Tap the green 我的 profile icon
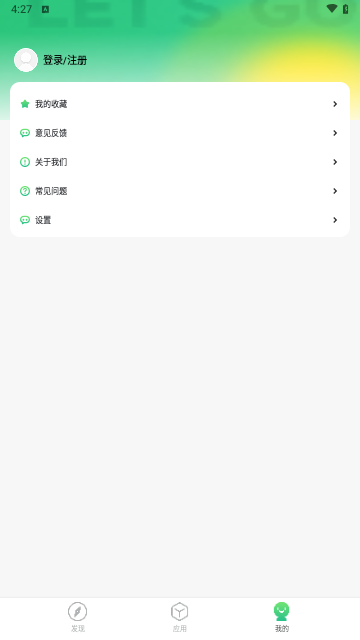Screen dimensions: 360x640 [282, 611]
